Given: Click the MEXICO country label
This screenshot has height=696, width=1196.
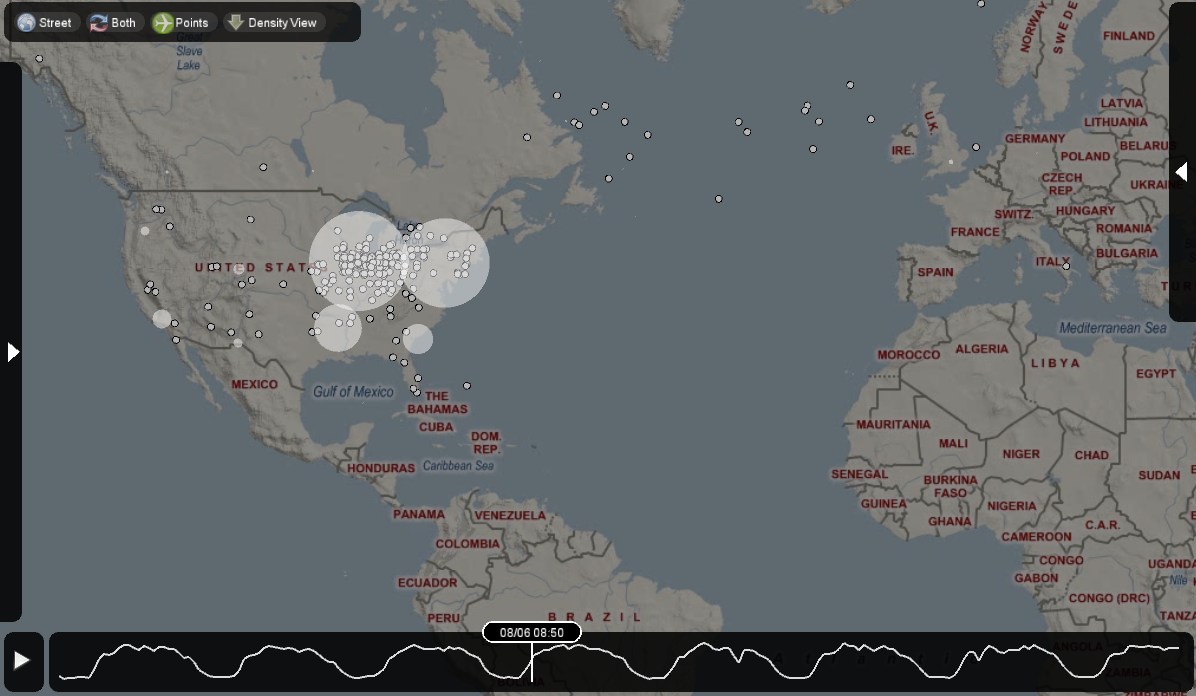Looking at the screenshot, I should [x=255, y=384].
